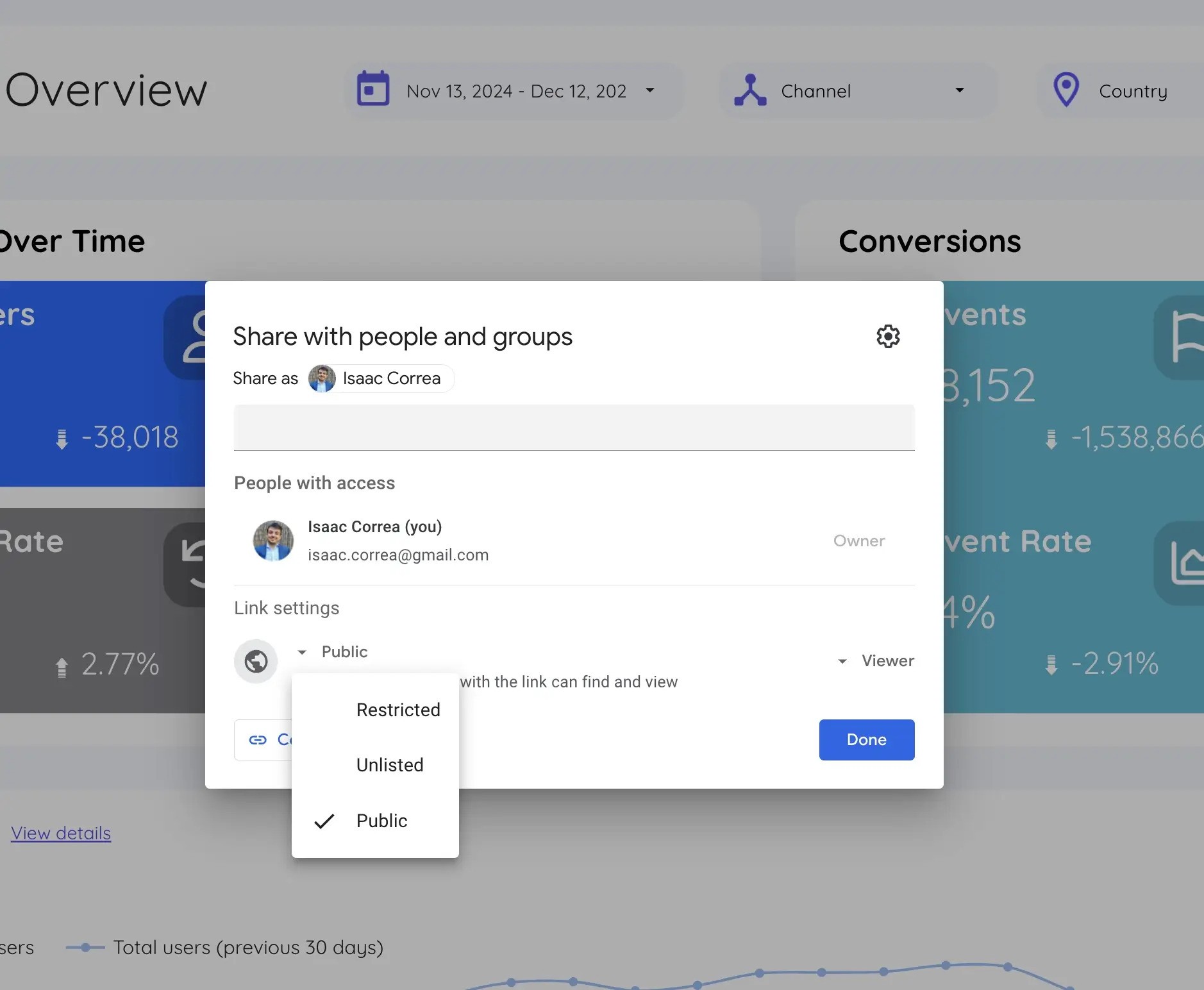Keep Public selected in the link visibility menu
Screen dimensions: 1204x990
381,821
